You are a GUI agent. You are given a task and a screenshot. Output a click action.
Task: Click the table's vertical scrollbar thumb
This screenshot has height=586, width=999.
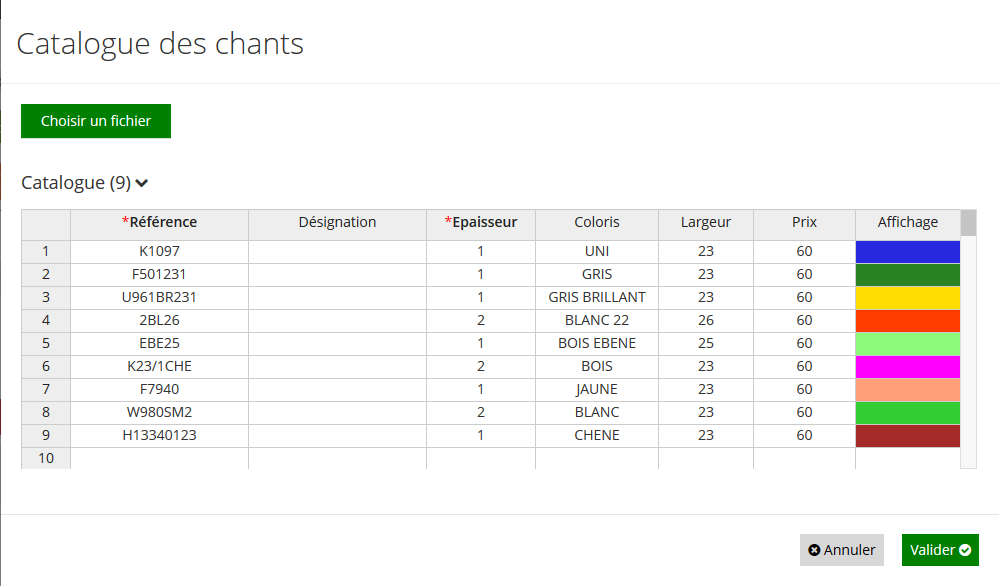point(968,223)
